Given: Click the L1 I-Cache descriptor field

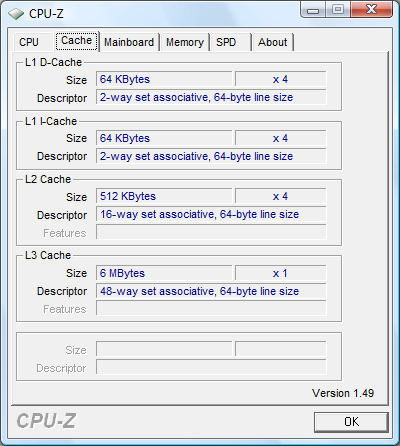Looking at the screenshot, I should click(x=211, y=156).
